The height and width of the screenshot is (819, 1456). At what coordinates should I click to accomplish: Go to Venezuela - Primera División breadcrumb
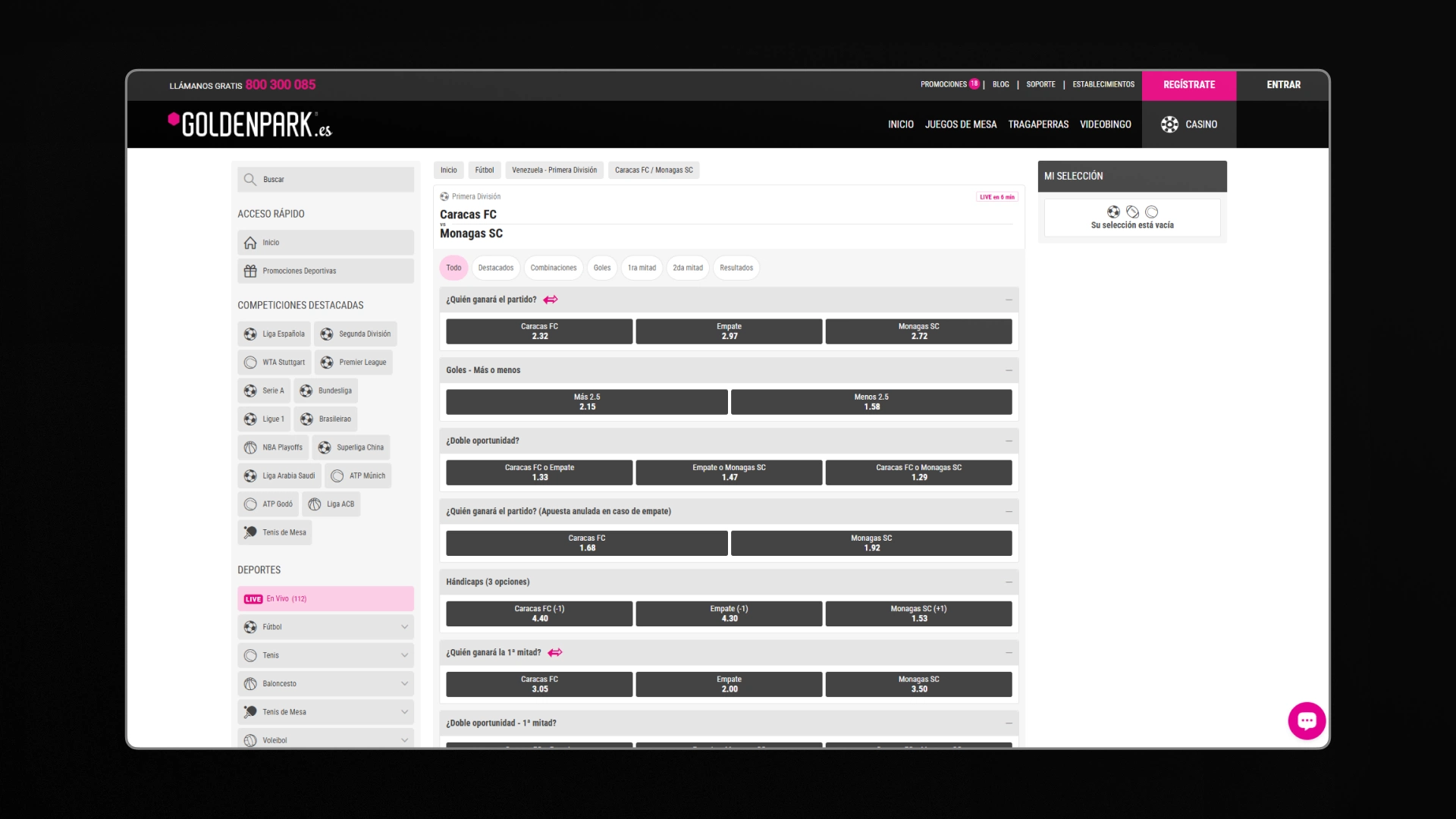(x=554, y=170)
